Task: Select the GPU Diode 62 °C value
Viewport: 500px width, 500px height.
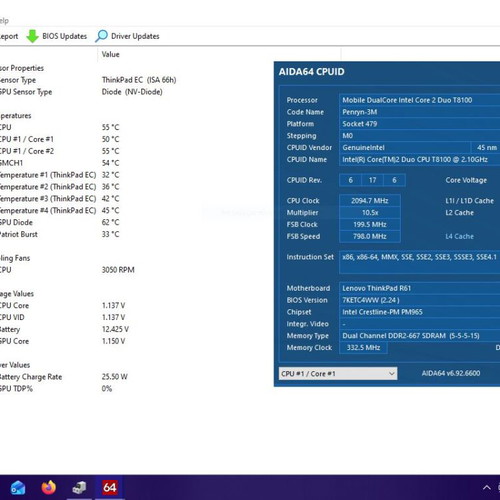Action: tap(110, 222)
